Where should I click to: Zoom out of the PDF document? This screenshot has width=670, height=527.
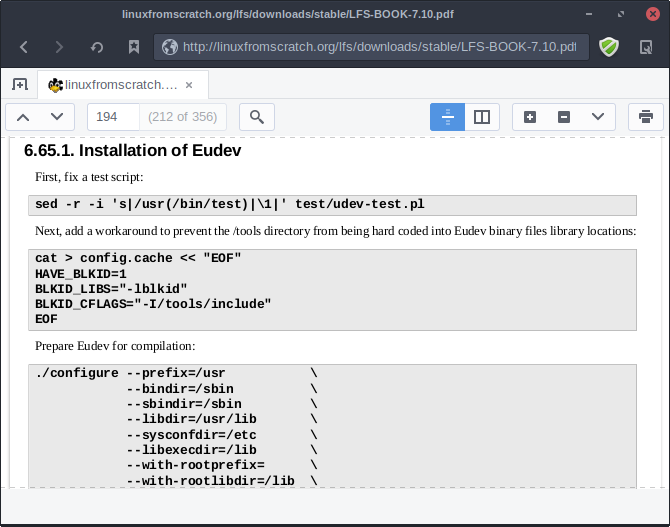pyautogui.click(x=563, y=117)
